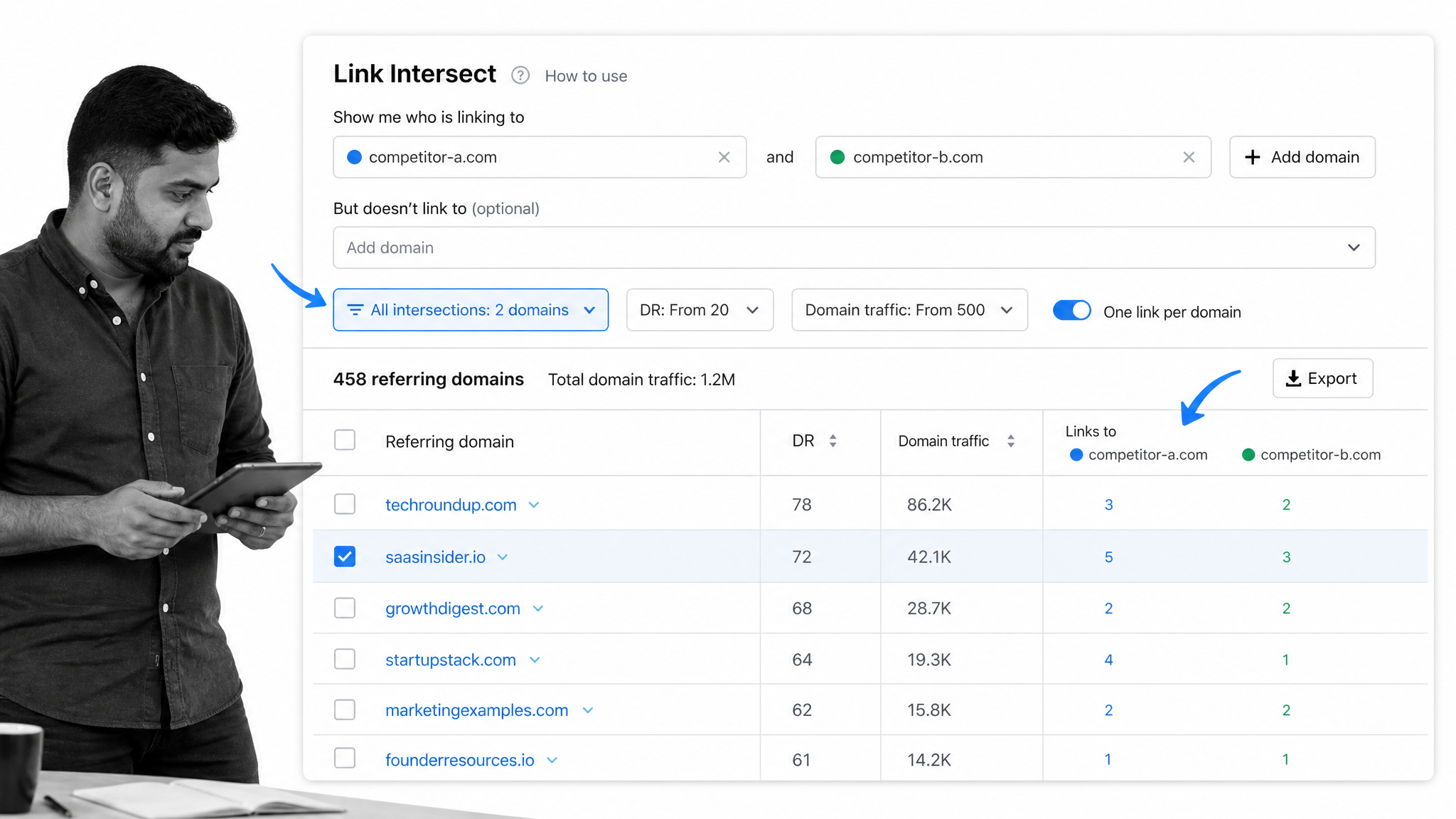Toggle One link per domain switch
This screenshot has width=1456, height=819.
(1071, 311)
